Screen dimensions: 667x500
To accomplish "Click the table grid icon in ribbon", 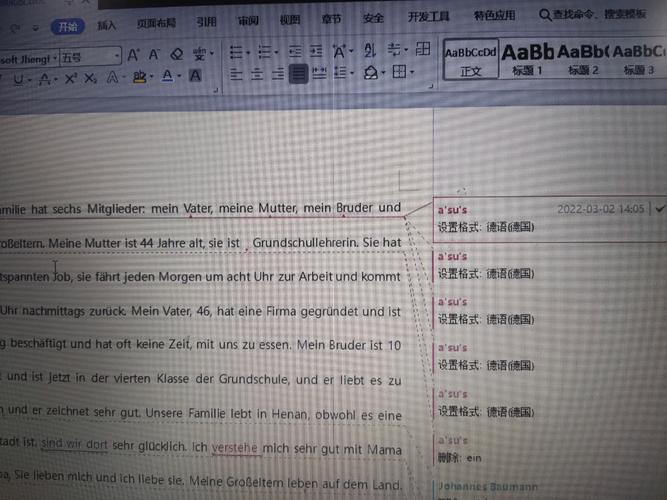I will 422,49.
